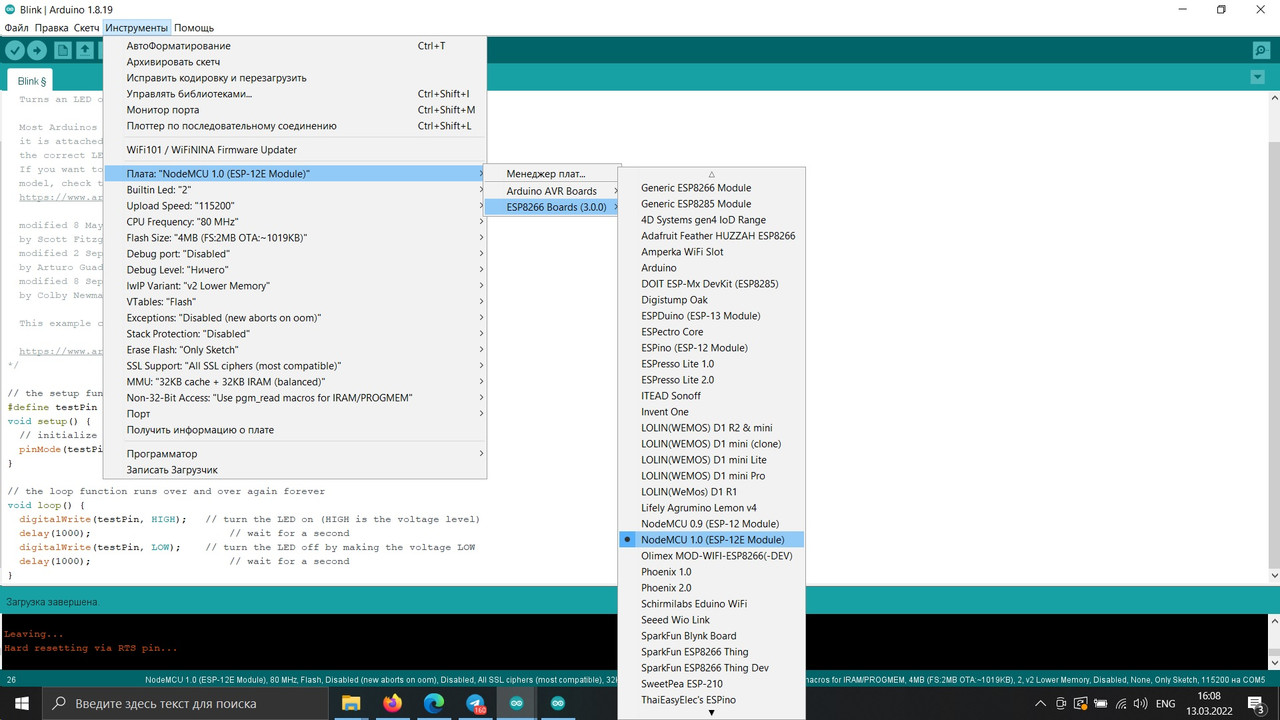Expand the Порт submenu

[295, 414]
